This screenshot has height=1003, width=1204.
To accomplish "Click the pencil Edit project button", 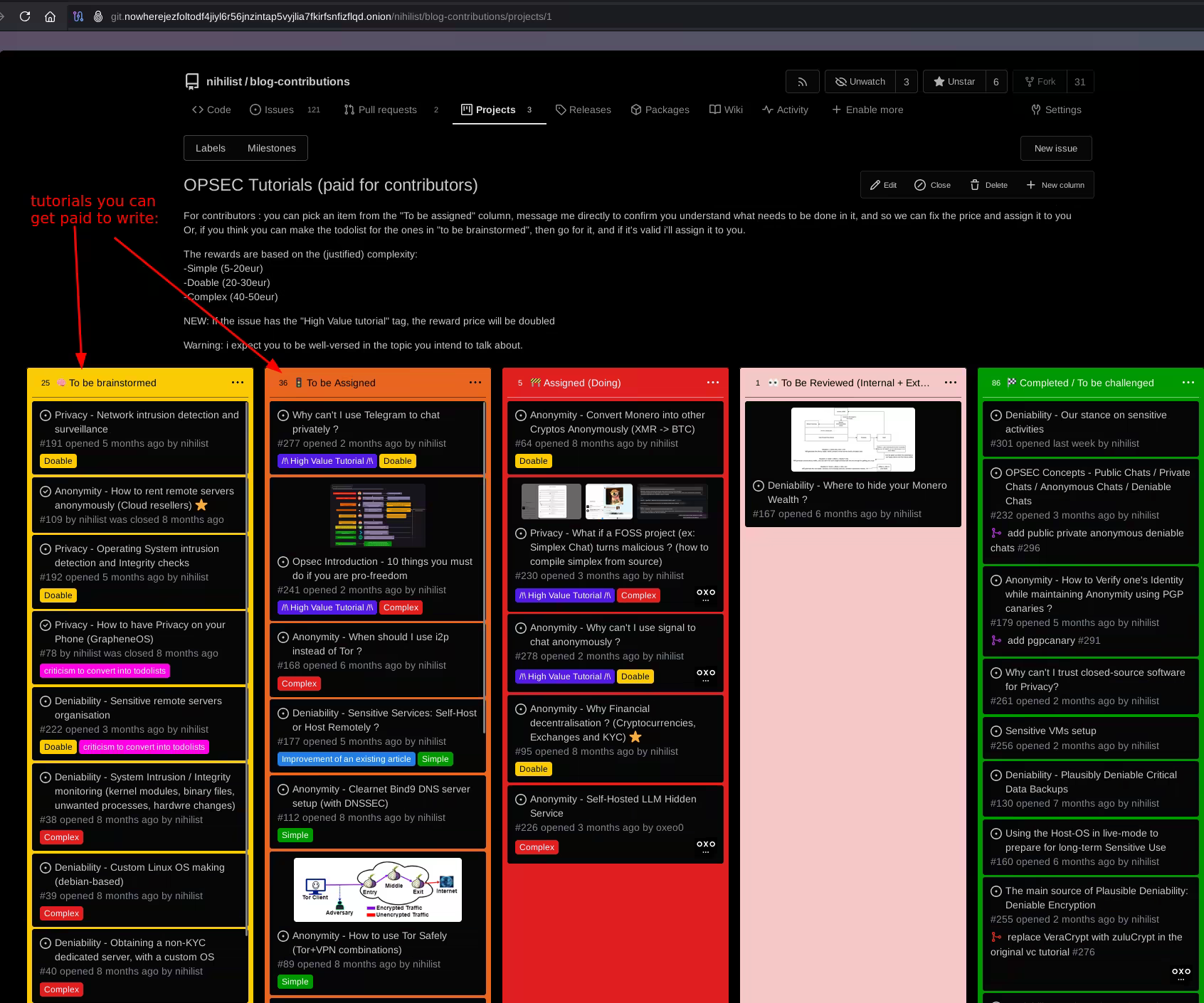I will pyautogui.click(x=883, y=185).
